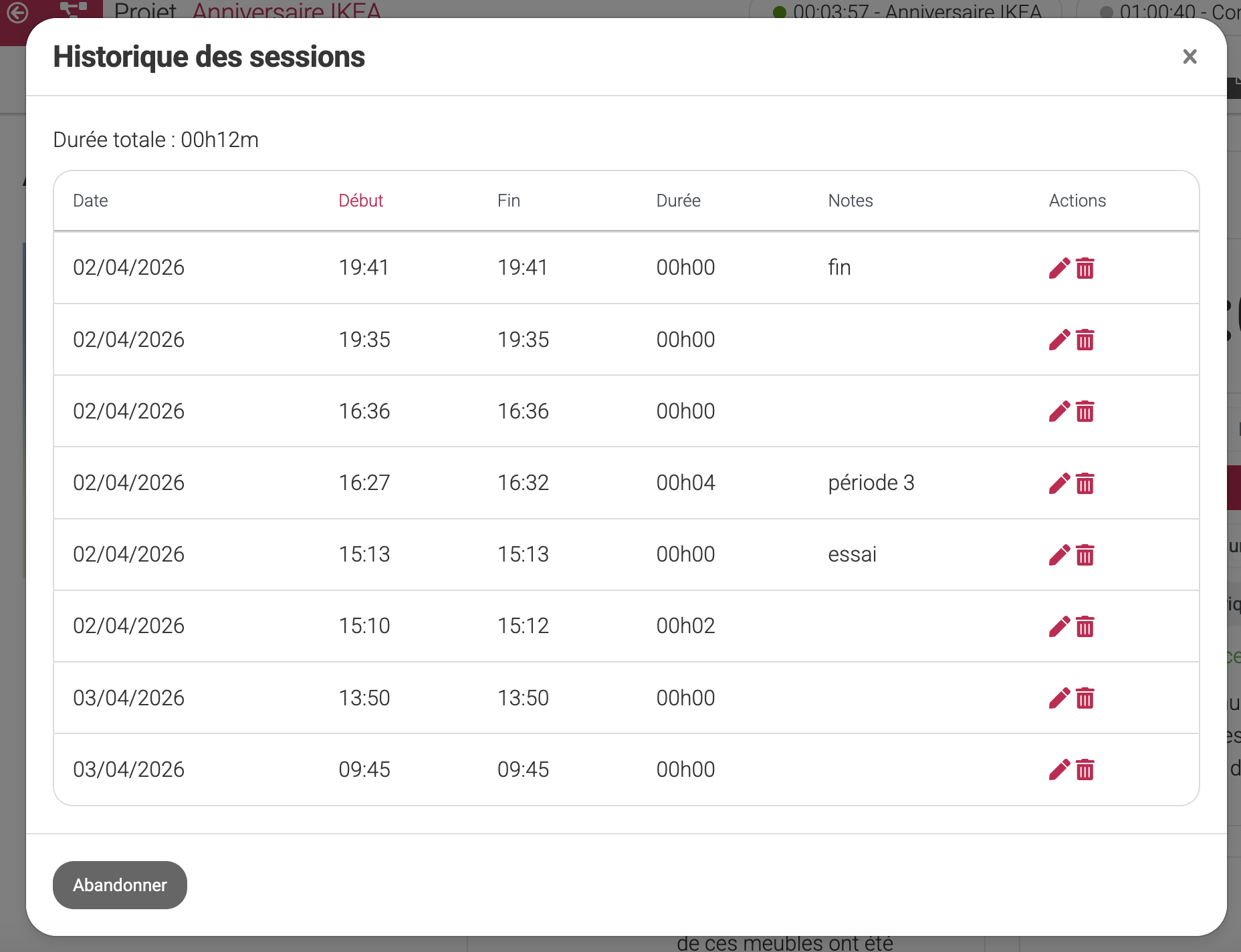Edit the session starting at 19:35
1241x952 pixels.
[1059, 340]
